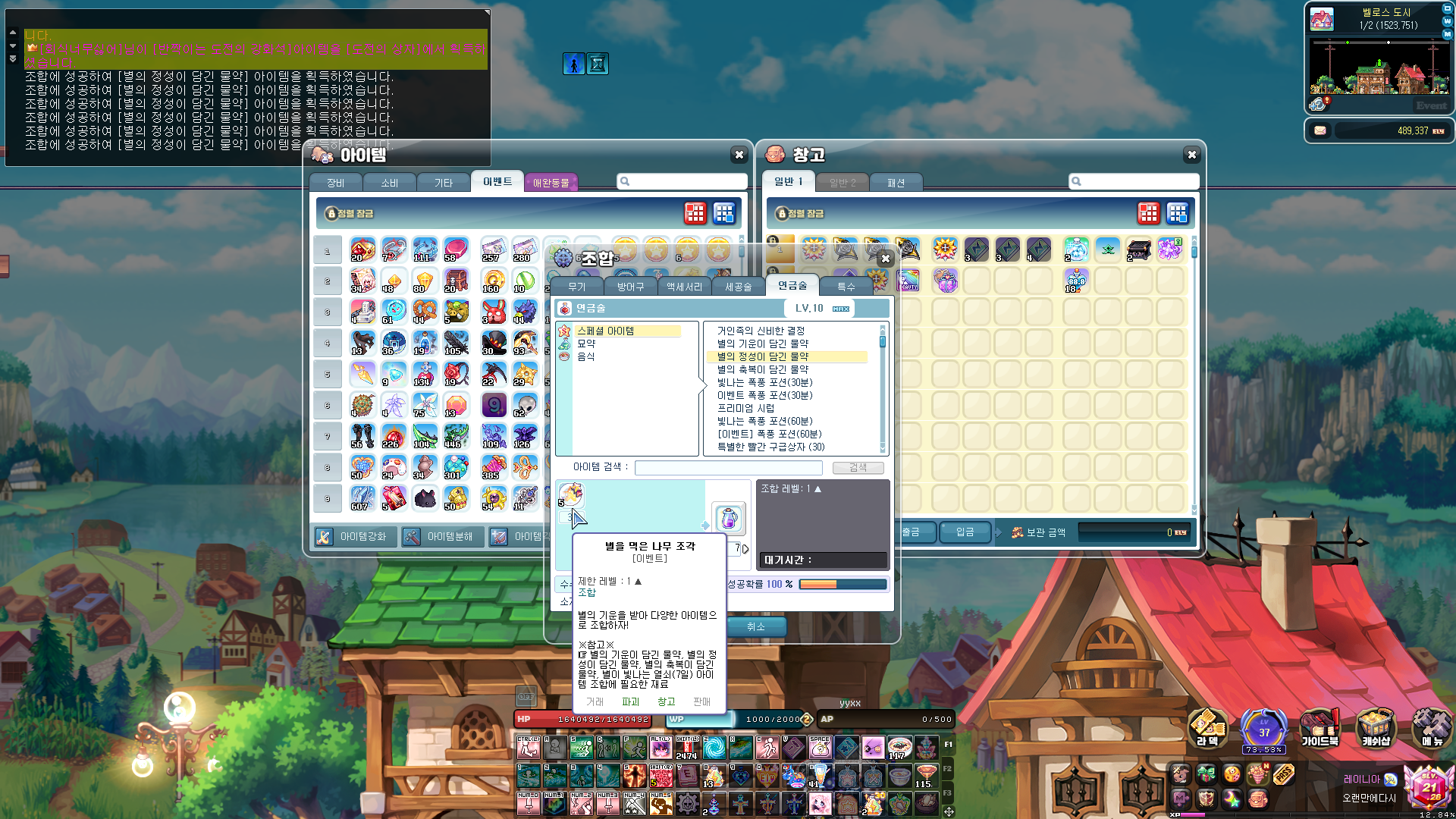Click the quantity increase arrow next to 7
The width and height of the screenshot is (1456, 819).
tap(745, 548)
